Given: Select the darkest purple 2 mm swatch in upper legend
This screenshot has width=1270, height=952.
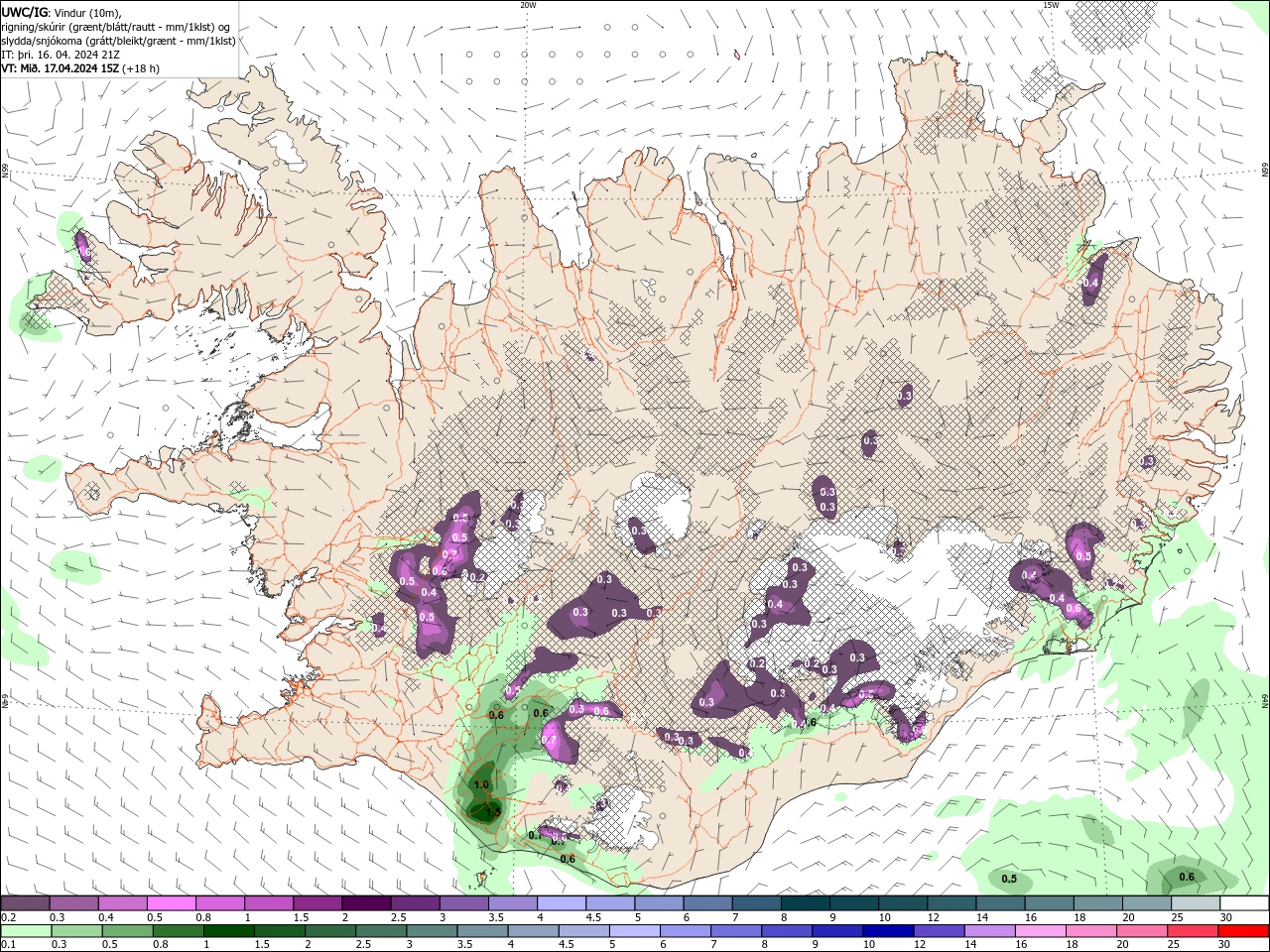Looking at the screenshot, I should click(x=366, y=903).
